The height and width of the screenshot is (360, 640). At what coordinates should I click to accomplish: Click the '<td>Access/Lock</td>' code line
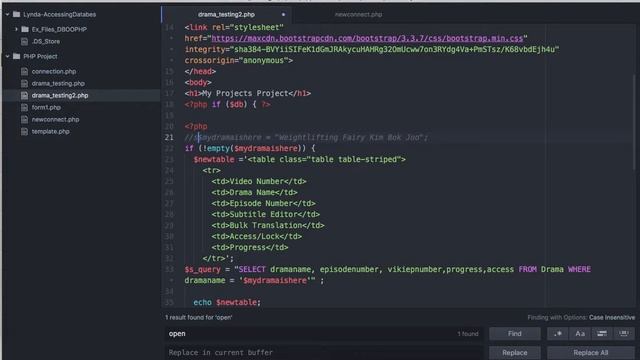[257, 236]
